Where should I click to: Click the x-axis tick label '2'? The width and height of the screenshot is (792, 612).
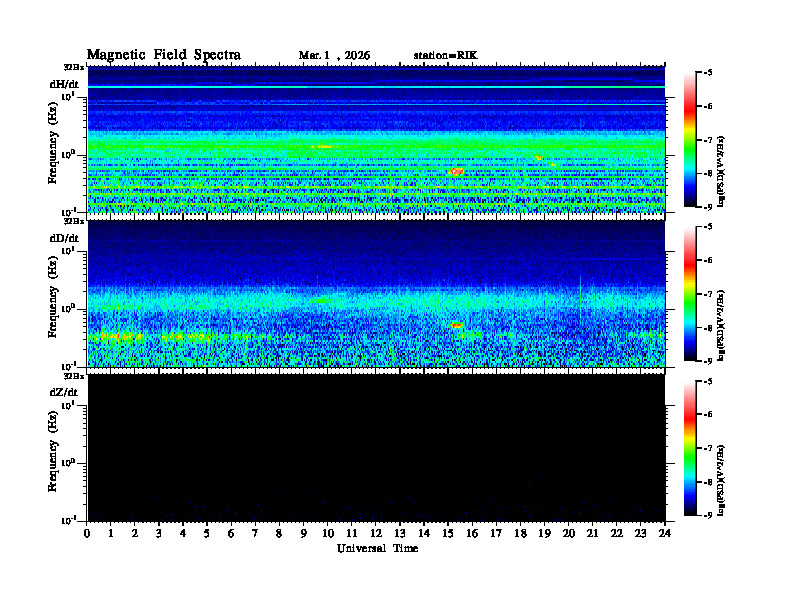(x=135, y=534)
